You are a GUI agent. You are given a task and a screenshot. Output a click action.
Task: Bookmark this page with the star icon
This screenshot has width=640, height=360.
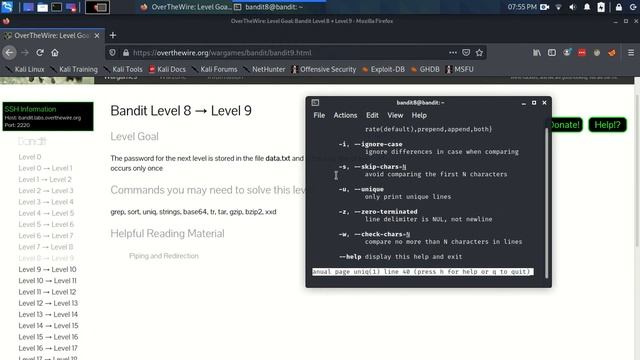pyautogui.click(x=479, y=53)
